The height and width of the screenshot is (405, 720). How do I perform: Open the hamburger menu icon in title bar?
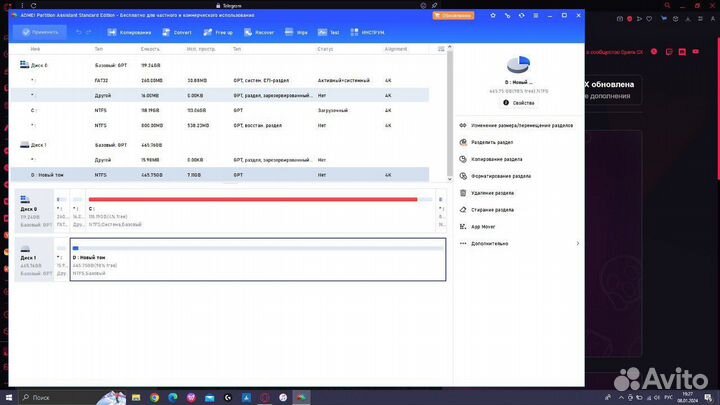[x=536, y=16]
